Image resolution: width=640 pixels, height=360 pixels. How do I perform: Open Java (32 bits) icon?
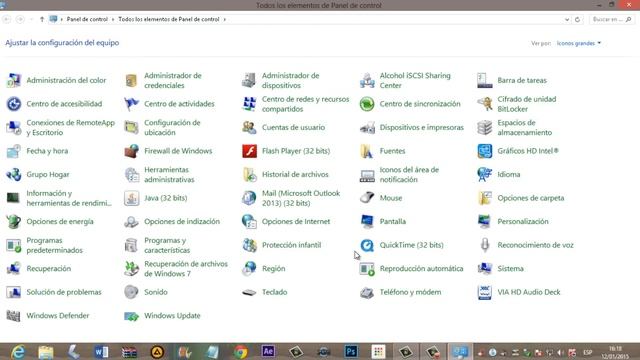[131, 198]
